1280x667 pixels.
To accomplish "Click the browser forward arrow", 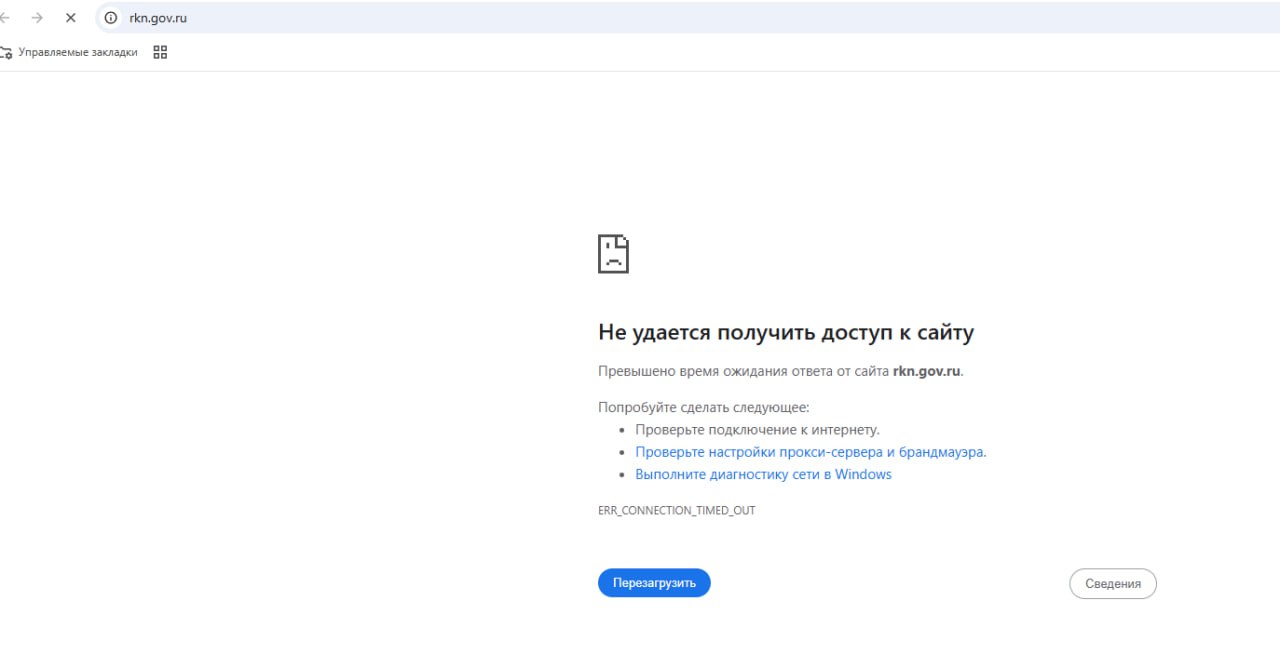I will [x=37, y=17].
